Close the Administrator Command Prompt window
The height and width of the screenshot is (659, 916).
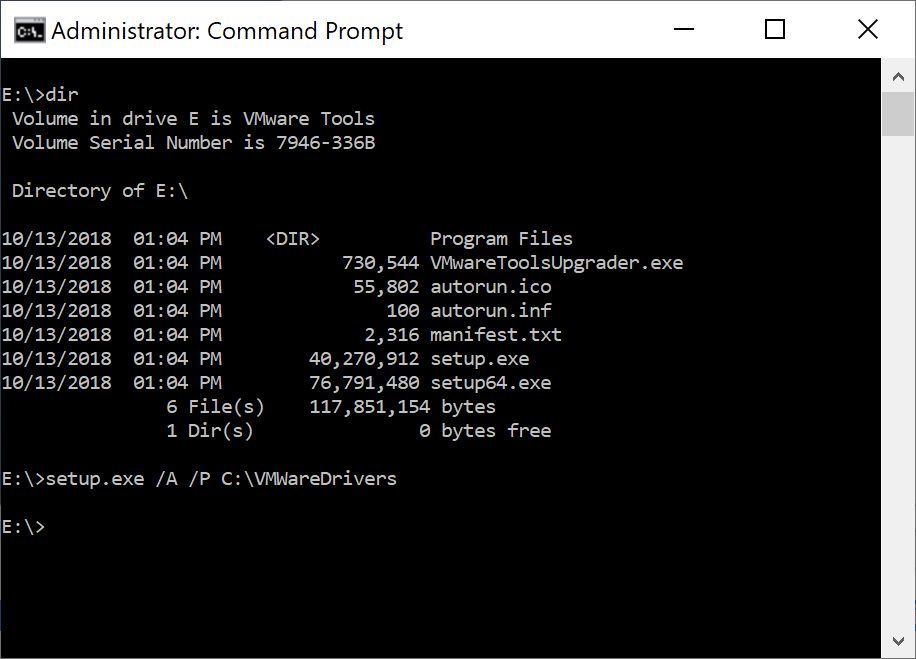click(868, 29)
